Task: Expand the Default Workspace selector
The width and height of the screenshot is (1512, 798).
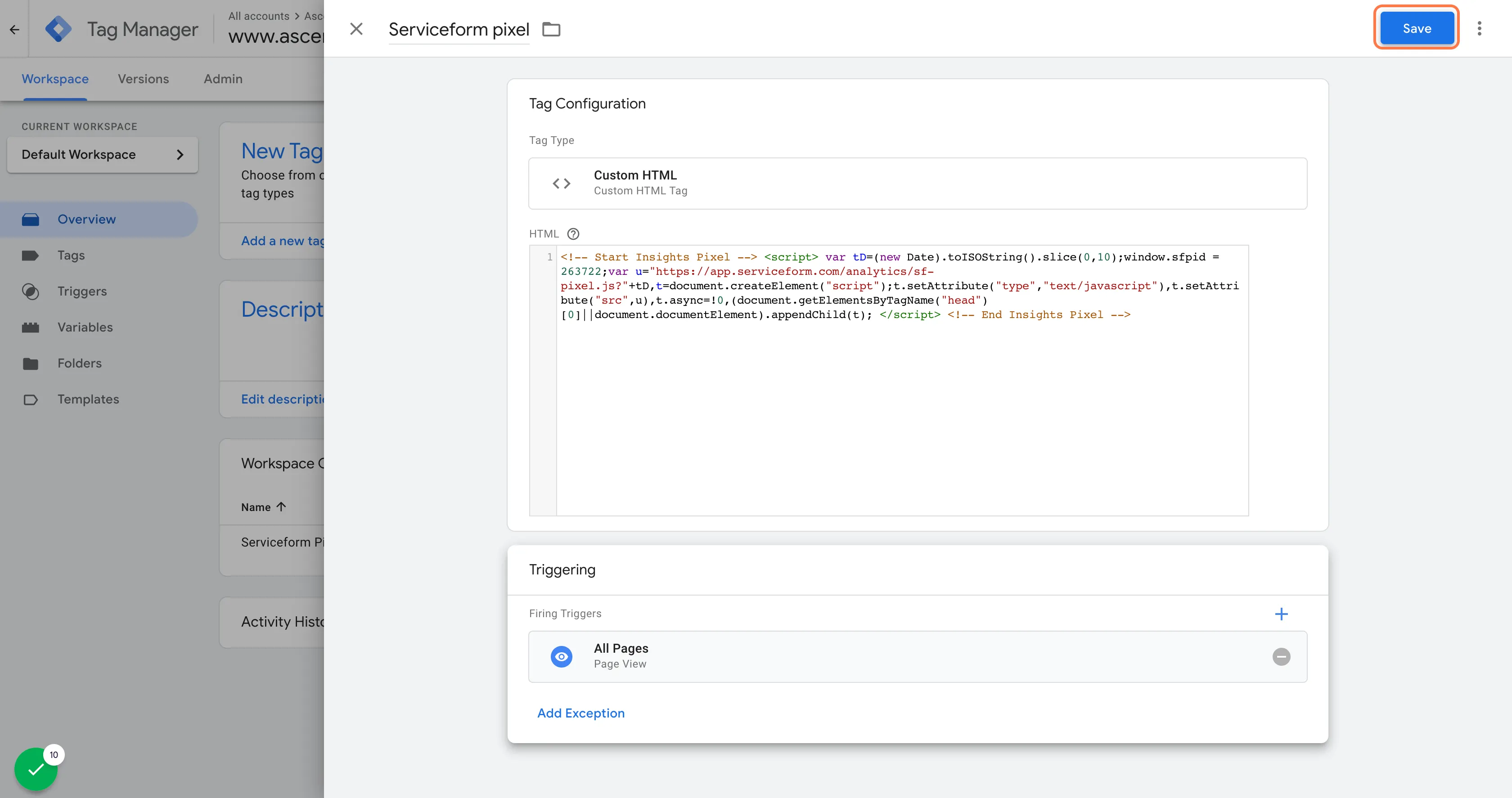Action: pyautogui.click(x=103, y=154)
